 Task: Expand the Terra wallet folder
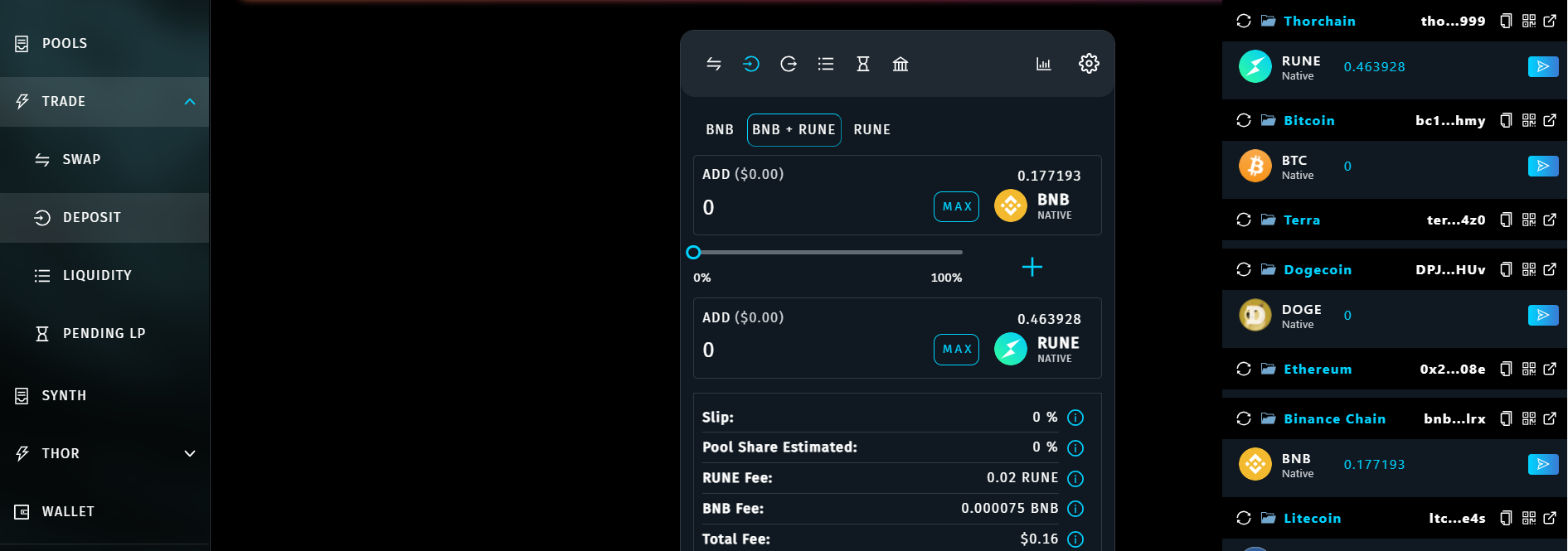[x=1269, y=220]
